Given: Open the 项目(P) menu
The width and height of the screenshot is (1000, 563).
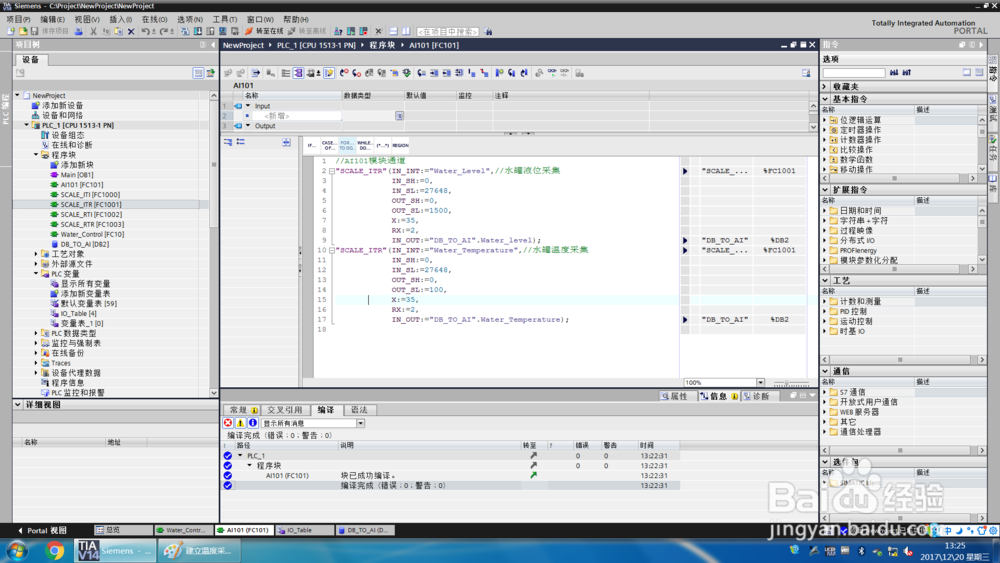Looking at the screenshot, I should click(18, 20).
